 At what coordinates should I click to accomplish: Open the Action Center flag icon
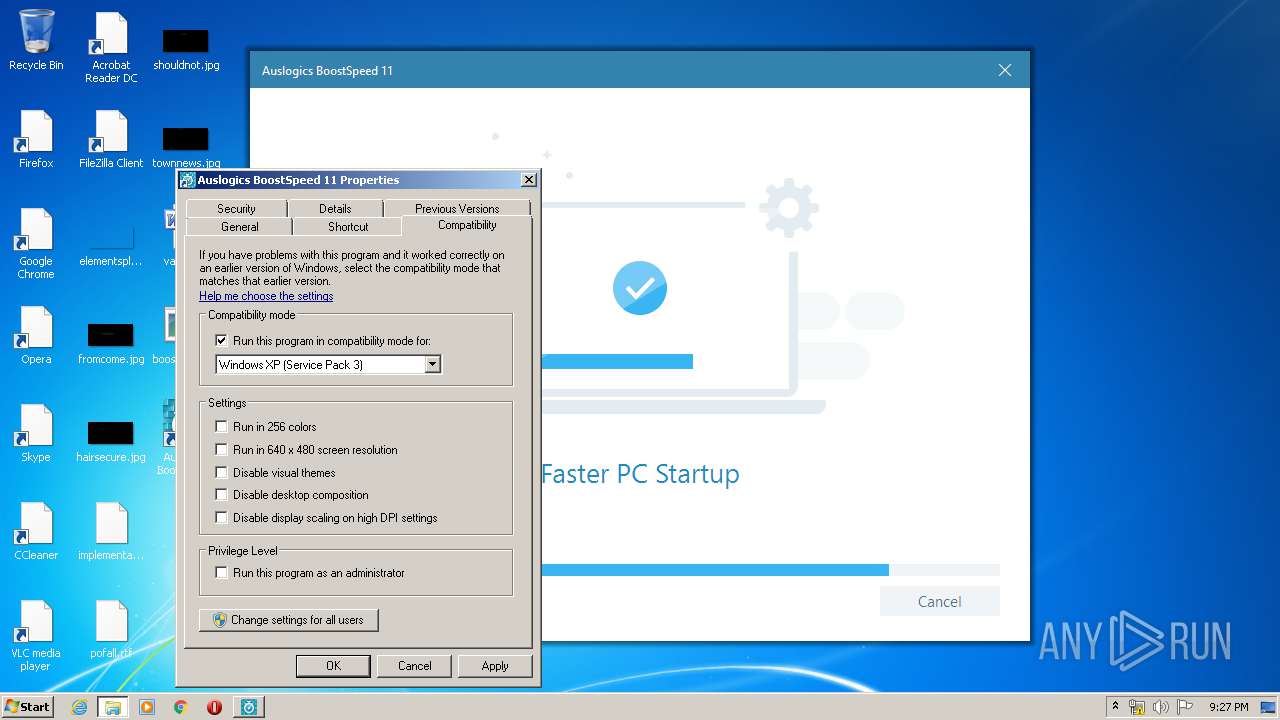click(1183, 707)
